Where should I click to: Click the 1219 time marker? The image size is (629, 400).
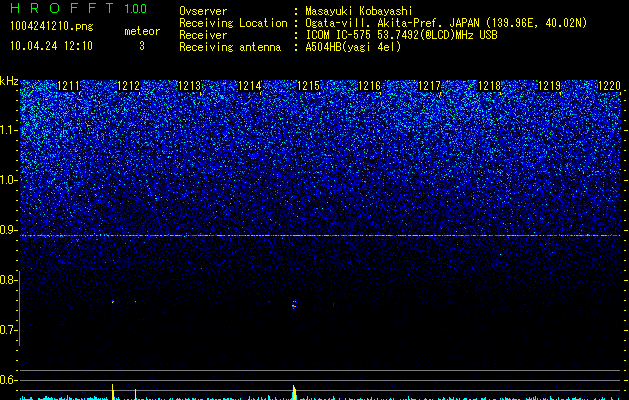coord(549,86)
